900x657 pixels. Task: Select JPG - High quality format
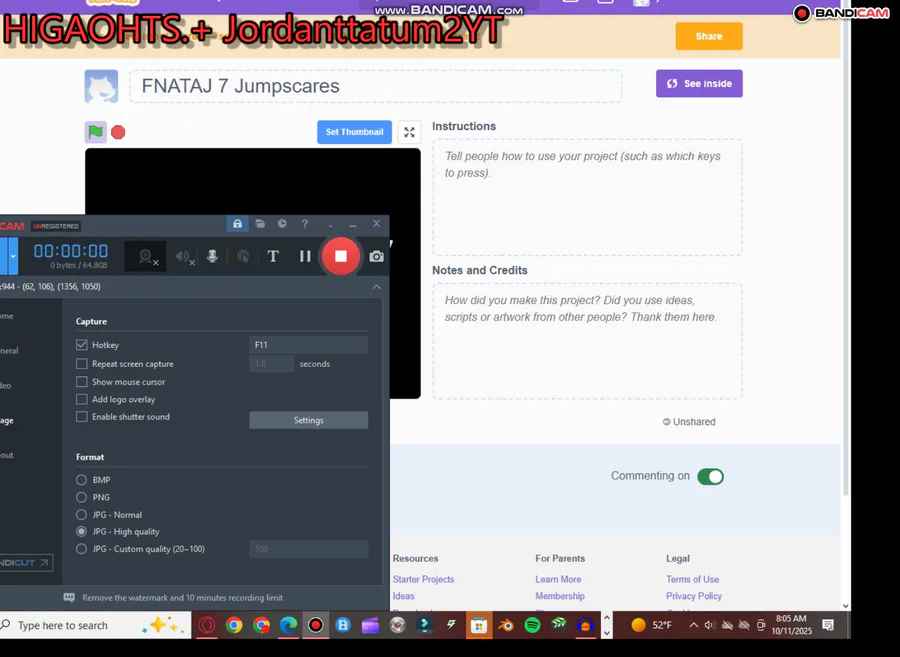click(82, 531)
